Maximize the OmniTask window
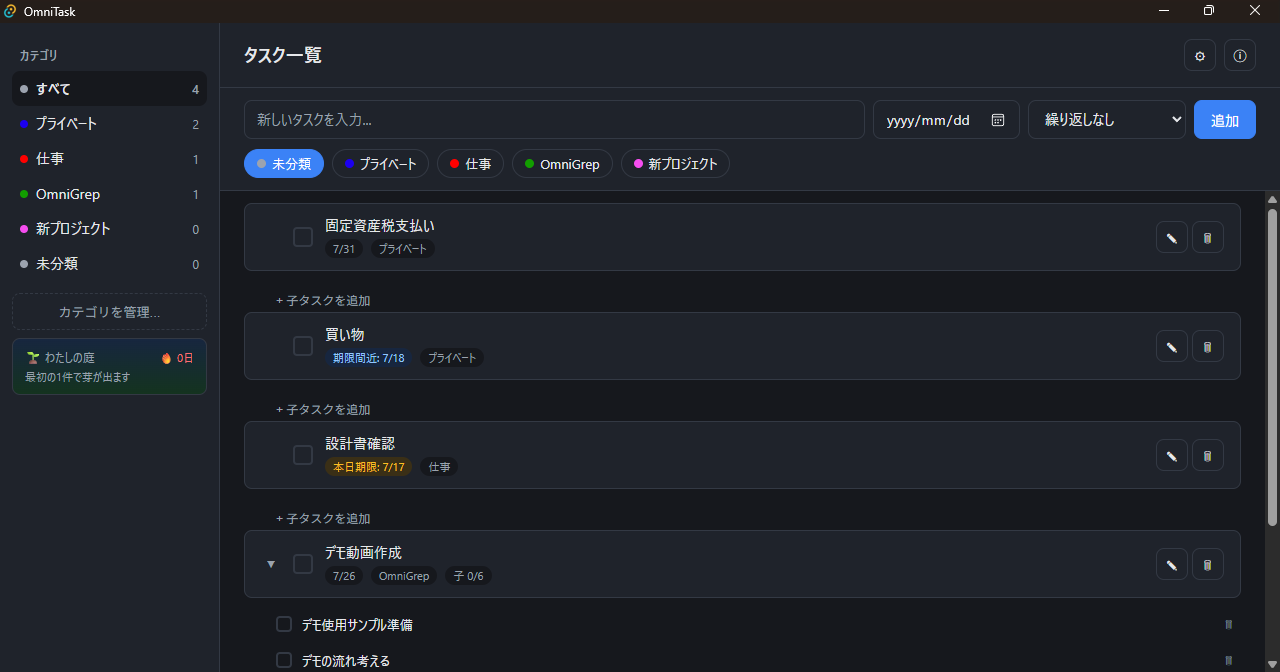The image size is (1280, 672). pos(1209,10)
